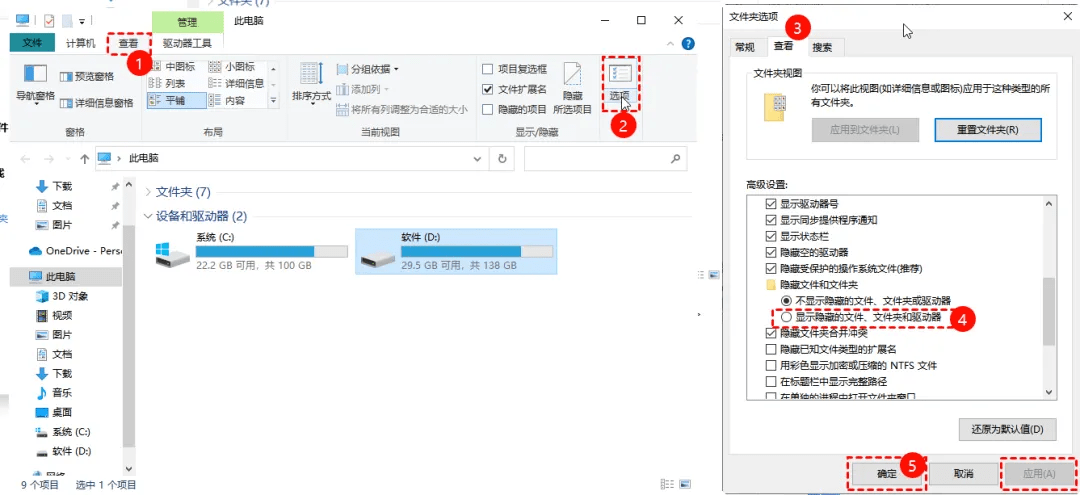This screenshot has height=495, width=1080.
Task: Open 3D 对象 in navigation tree
Action: point(62,296)
